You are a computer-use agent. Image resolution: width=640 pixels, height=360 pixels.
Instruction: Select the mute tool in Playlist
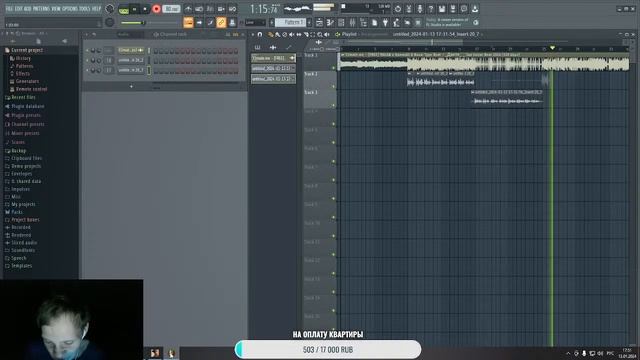tap(291, 35)
